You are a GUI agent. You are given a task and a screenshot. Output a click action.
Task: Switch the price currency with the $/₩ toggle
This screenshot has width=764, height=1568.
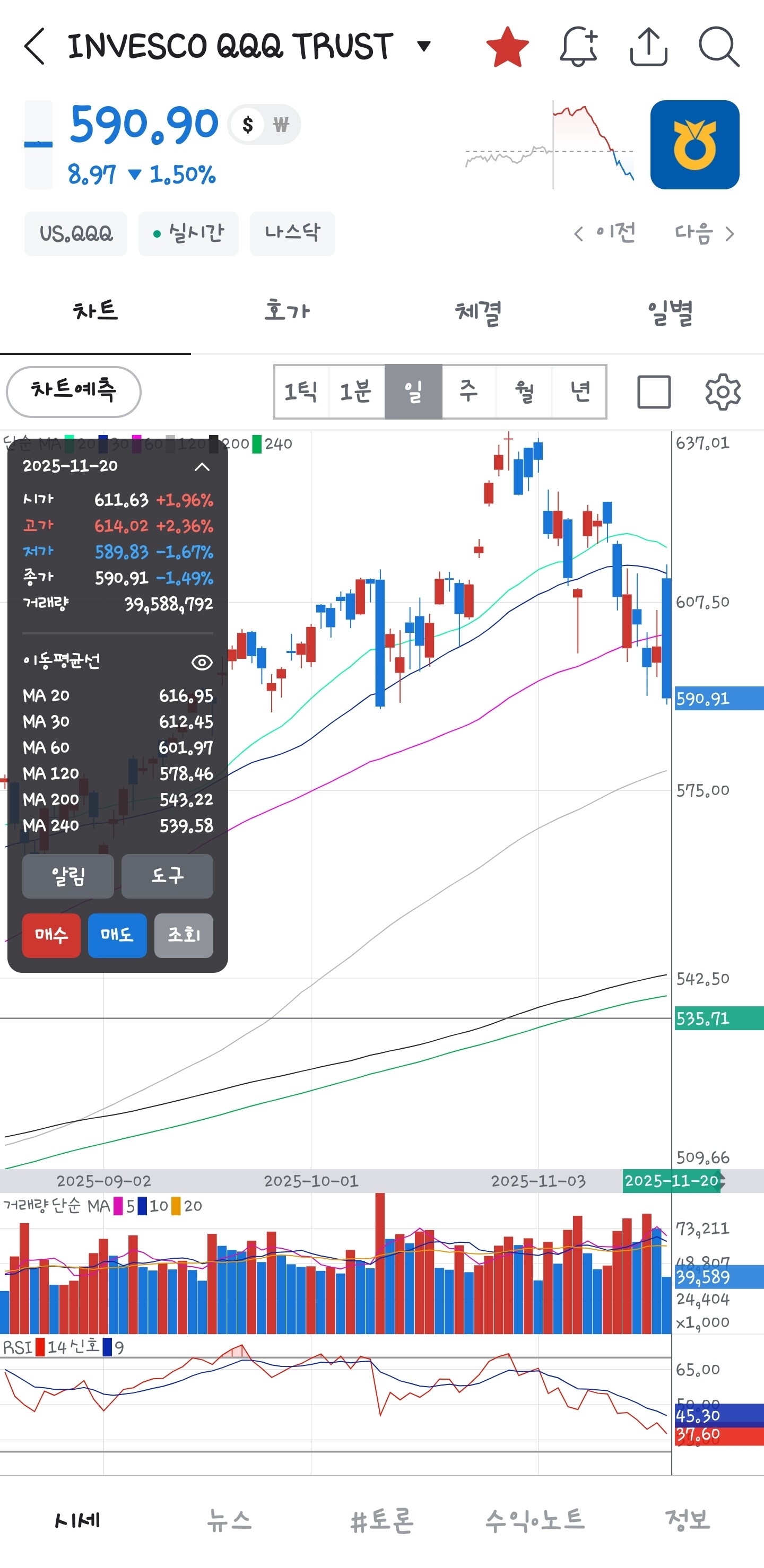pyautogui.click(x=264, y=125)
